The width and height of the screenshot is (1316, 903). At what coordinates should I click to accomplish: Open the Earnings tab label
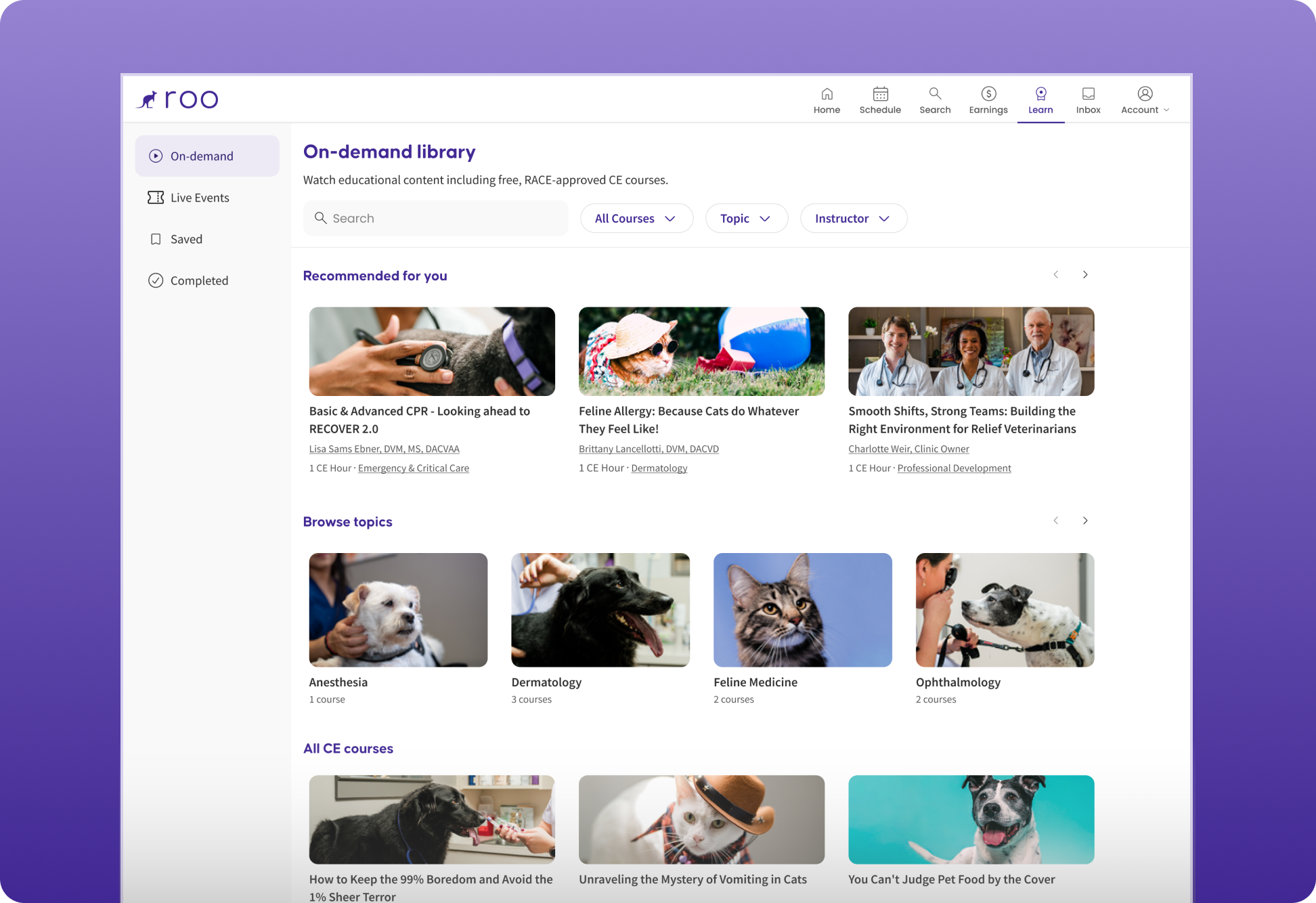[x=988, y=110]
